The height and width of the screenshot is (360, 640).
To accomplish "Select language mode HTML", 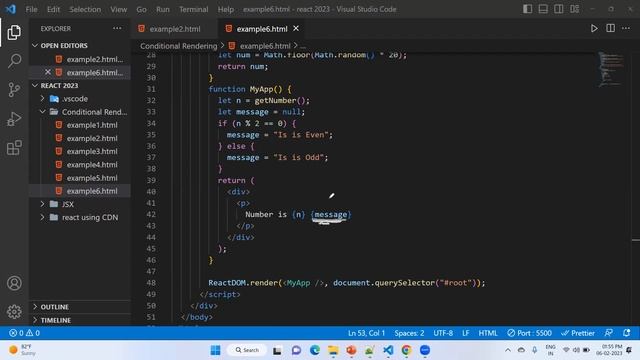I will [x=488, y=333].
